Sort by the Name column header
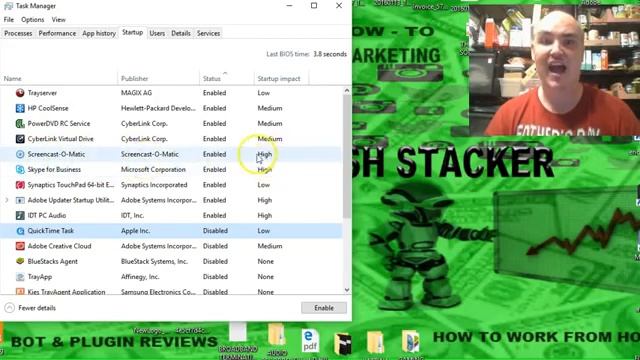 tap(59, 78)
